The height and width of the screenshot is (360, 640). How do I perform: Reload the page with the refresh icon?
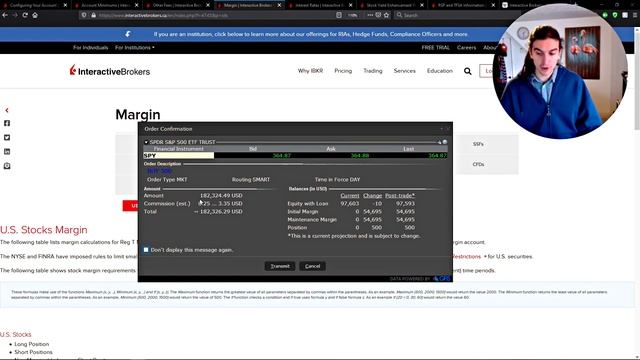click(x=25, y=15)
